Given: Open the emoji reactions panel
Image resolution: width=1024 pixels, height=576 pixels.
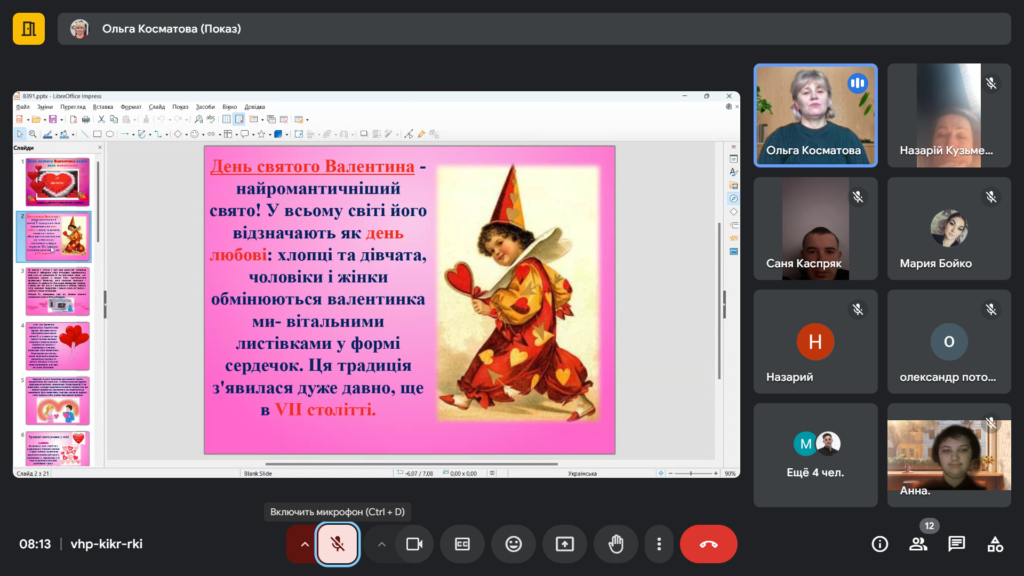Looking at the screenshot, I should 513,544.
